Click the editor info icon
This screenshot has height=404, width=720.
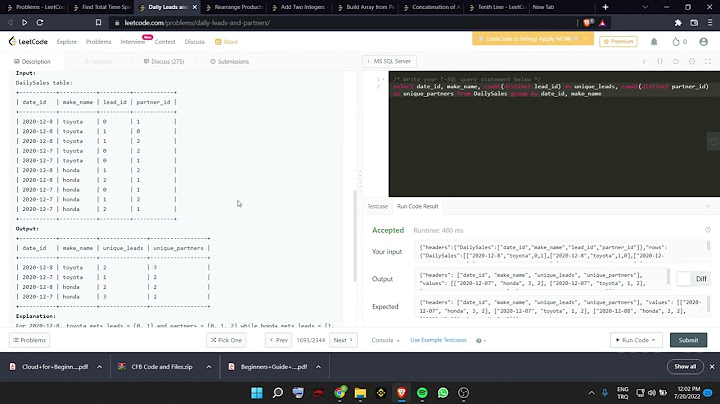point(644,61)
